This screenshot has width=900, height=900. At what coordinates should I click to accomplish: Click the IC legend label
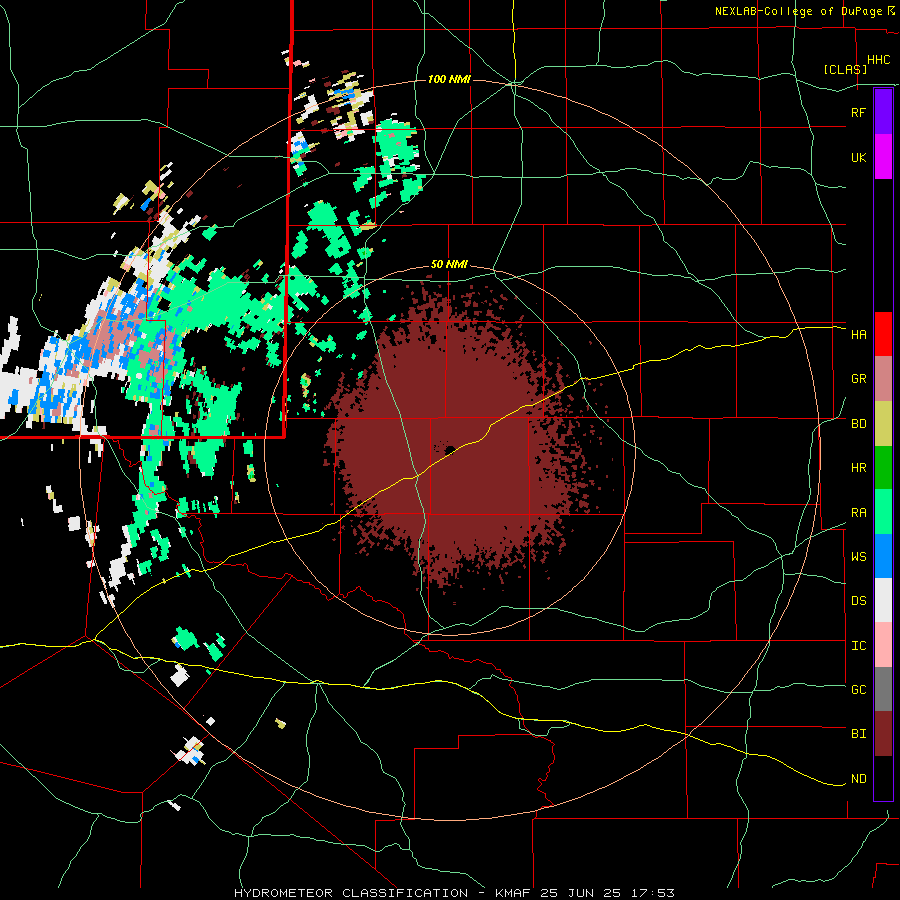pos(858,646)
